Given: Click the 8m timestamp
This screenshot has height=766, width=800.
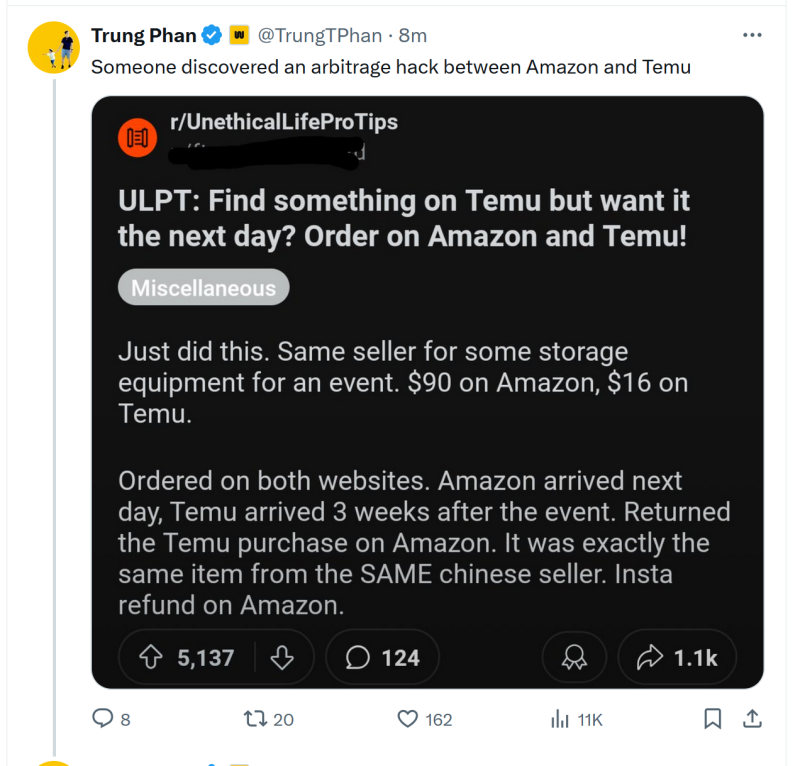Looking at the screenshot, I should click(412, 35).
